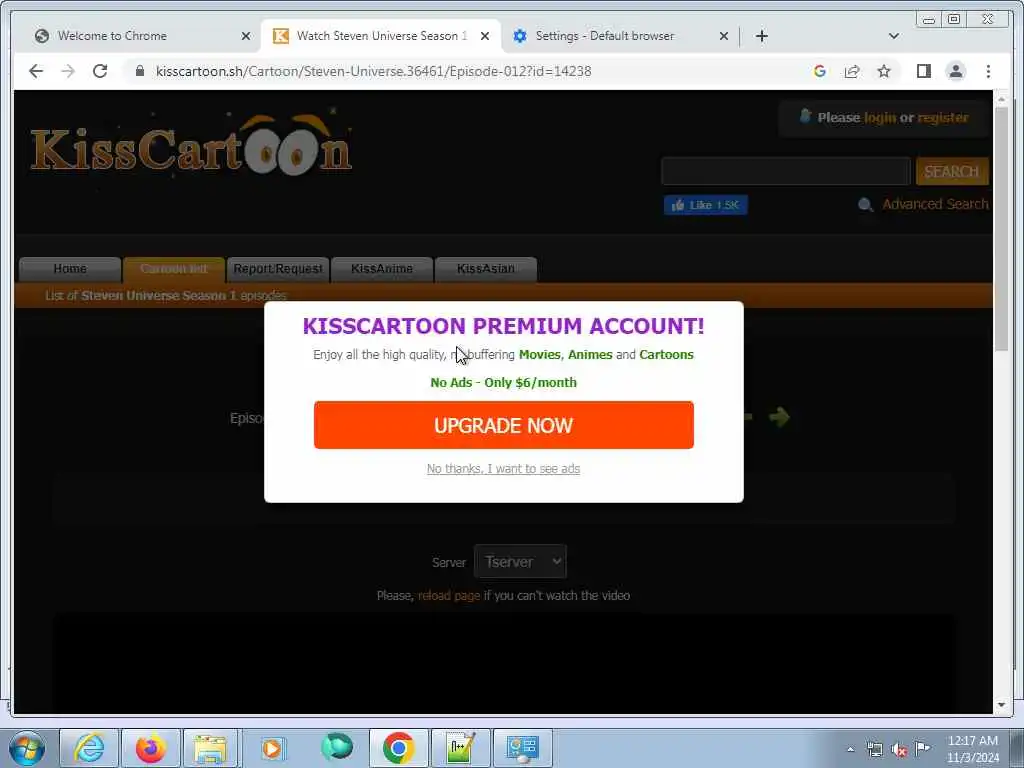This screenshot has height=768, width=1024.
Task: View site information lock icon
Action: click(139, 71)
